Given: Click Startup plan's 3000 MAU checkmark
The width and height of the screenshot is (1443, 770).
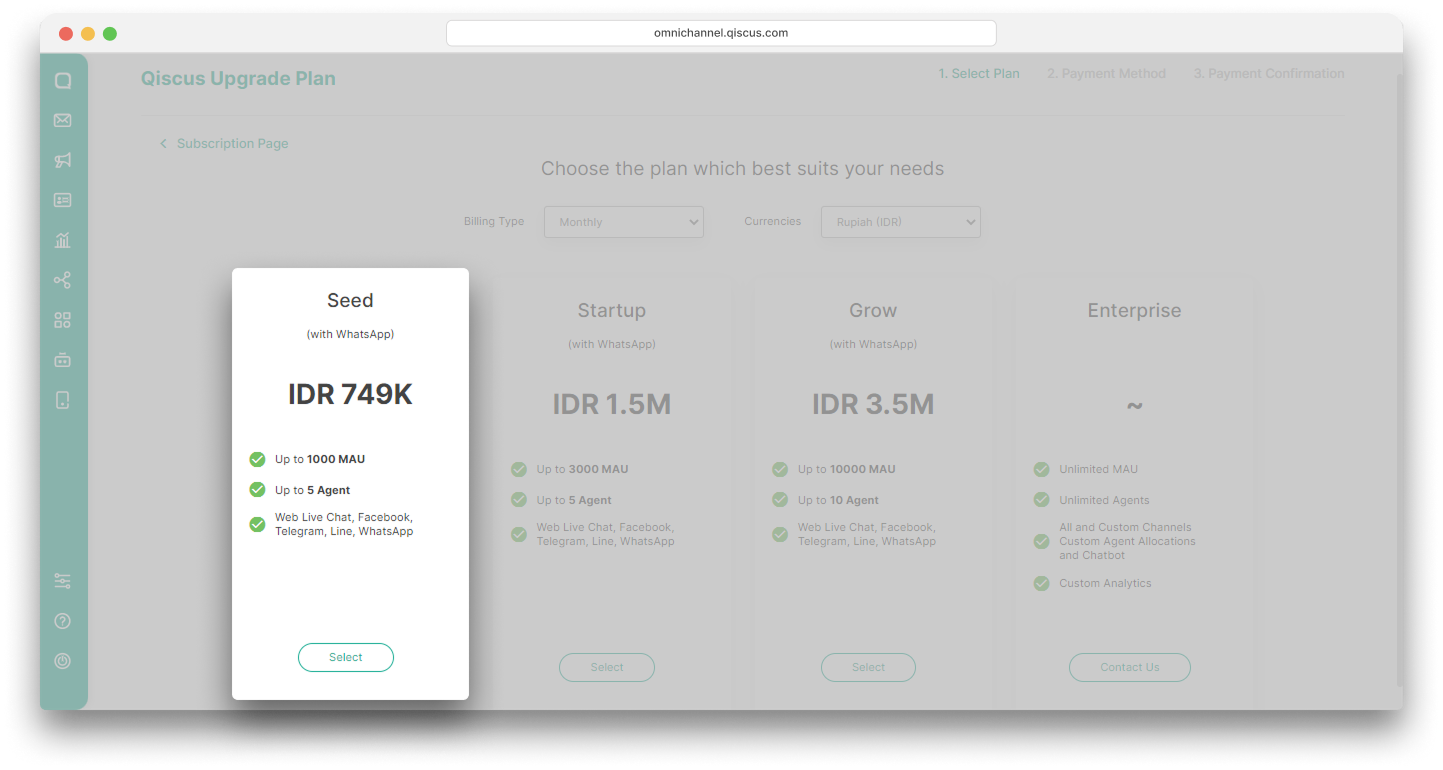Looking at the screenshot, I should click(x=518, y=469).
